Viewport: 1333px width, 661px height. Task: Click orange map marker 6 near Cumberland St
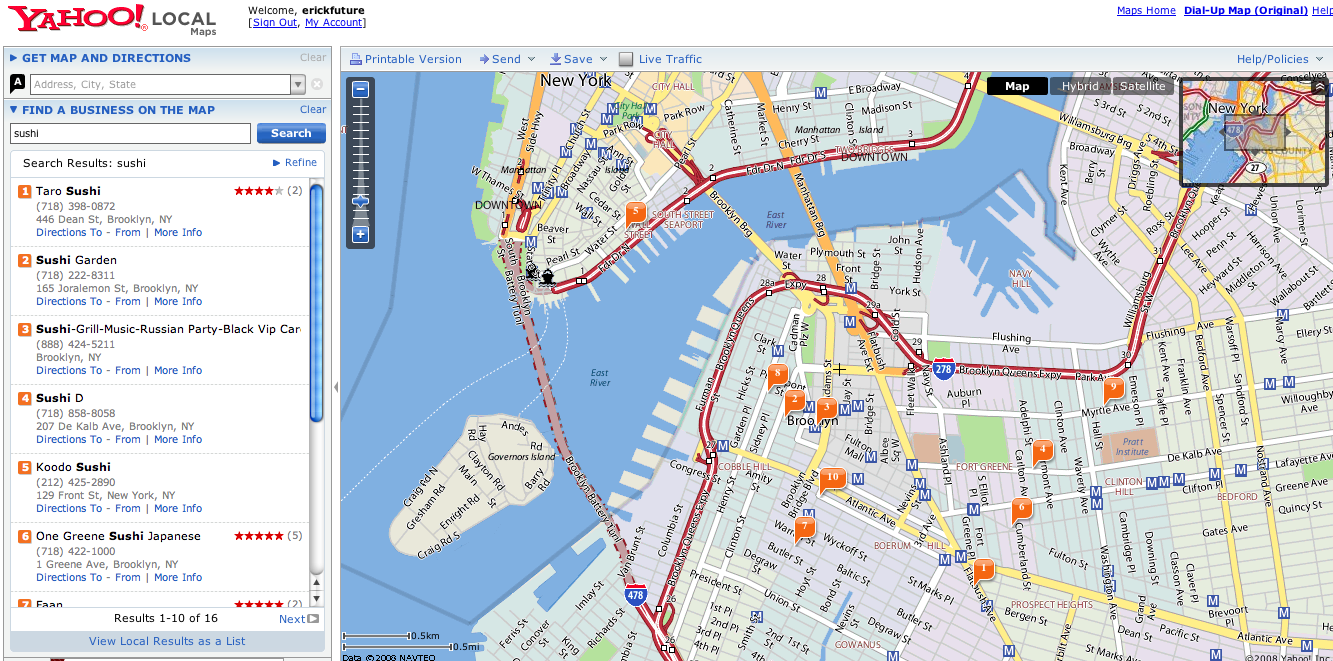tap(1021, 508)
